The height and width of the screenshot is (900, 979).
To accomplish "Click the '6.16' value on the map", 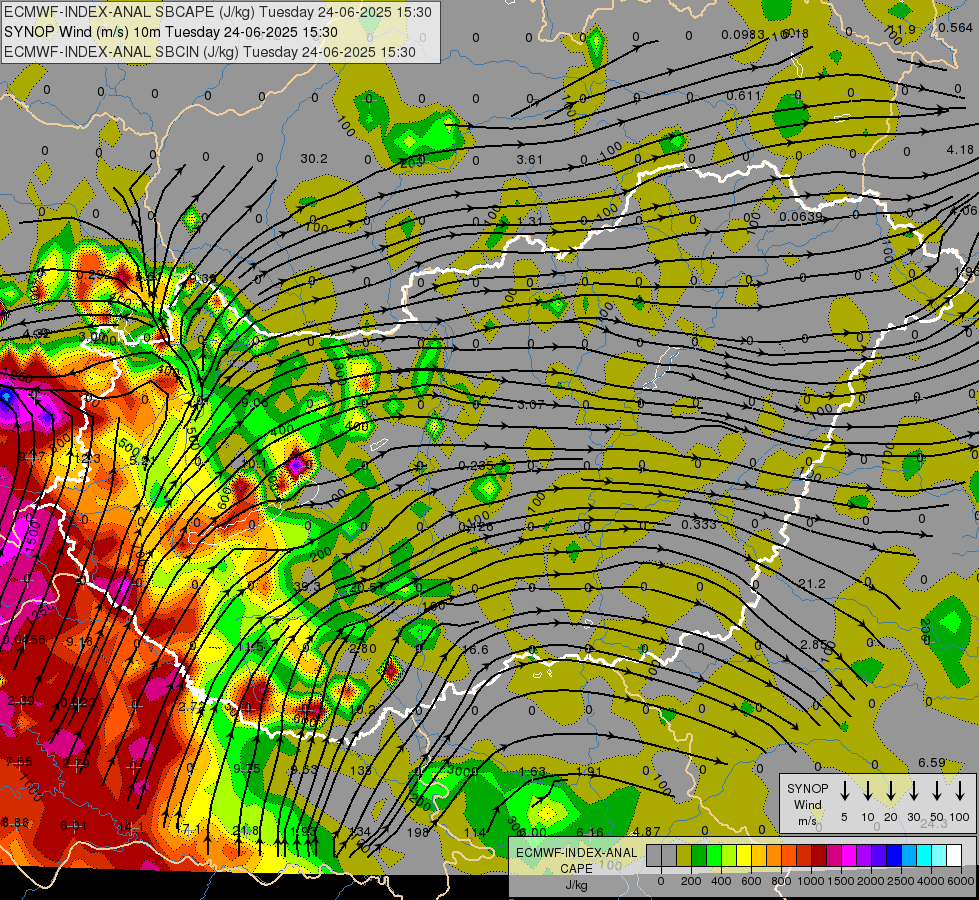I will pos(590,832).
